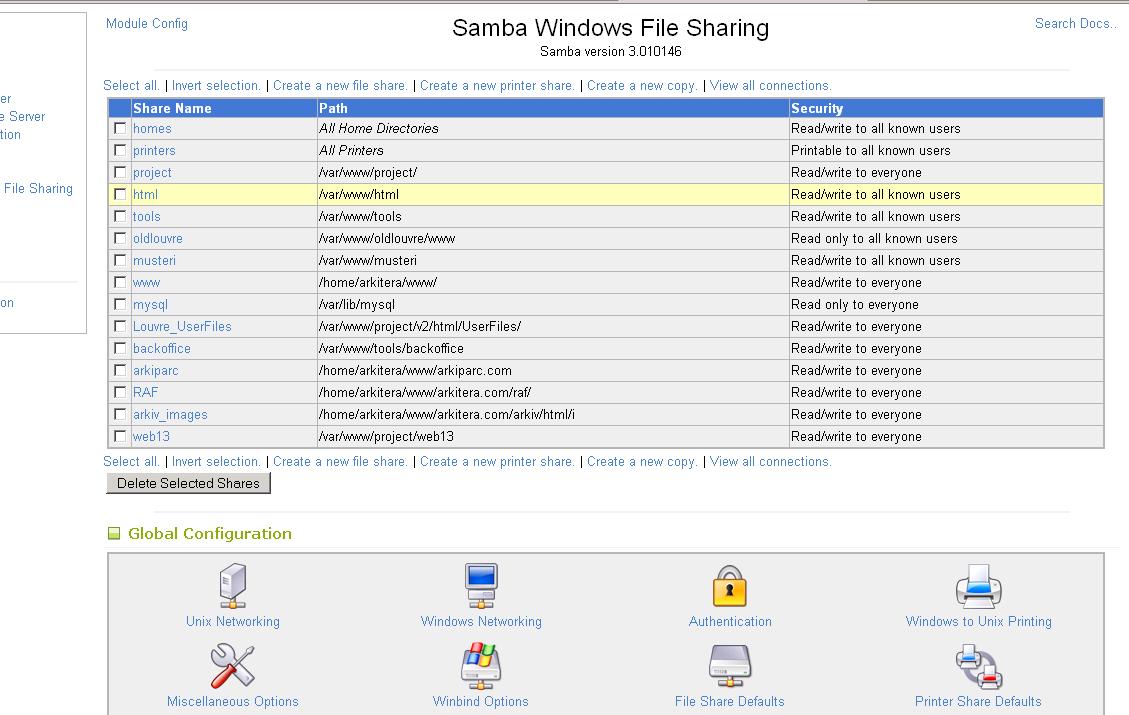
Task: Check the musteri share checkbox
Action: click(x=120, y=260)
